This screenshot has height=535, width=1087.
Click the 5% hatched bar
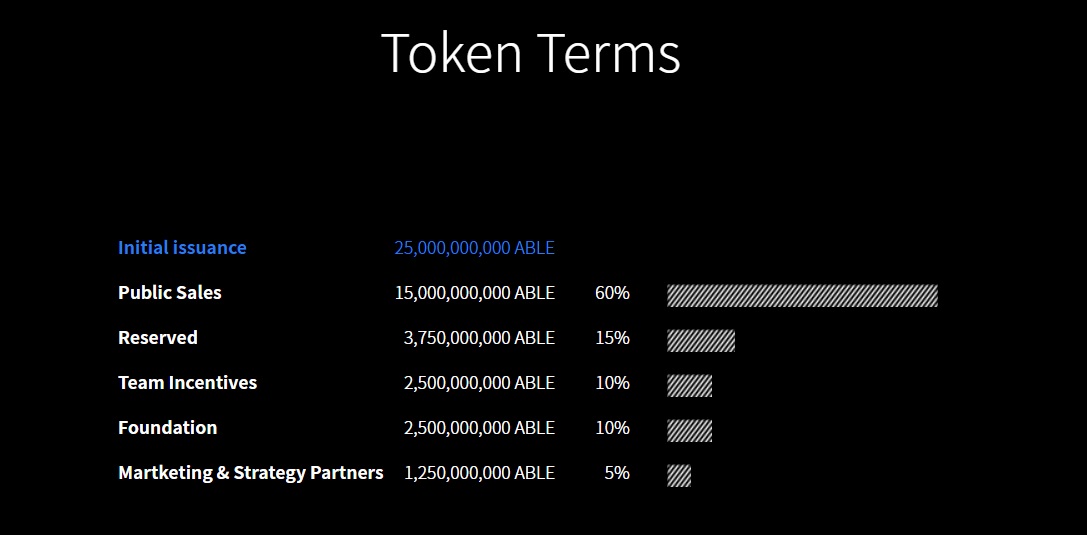click(x=679, y=475)
